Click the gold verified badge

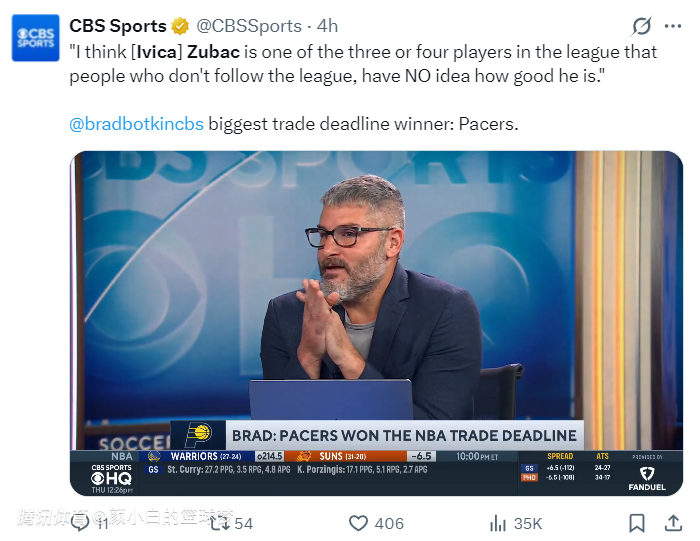(x=180, y=26)
